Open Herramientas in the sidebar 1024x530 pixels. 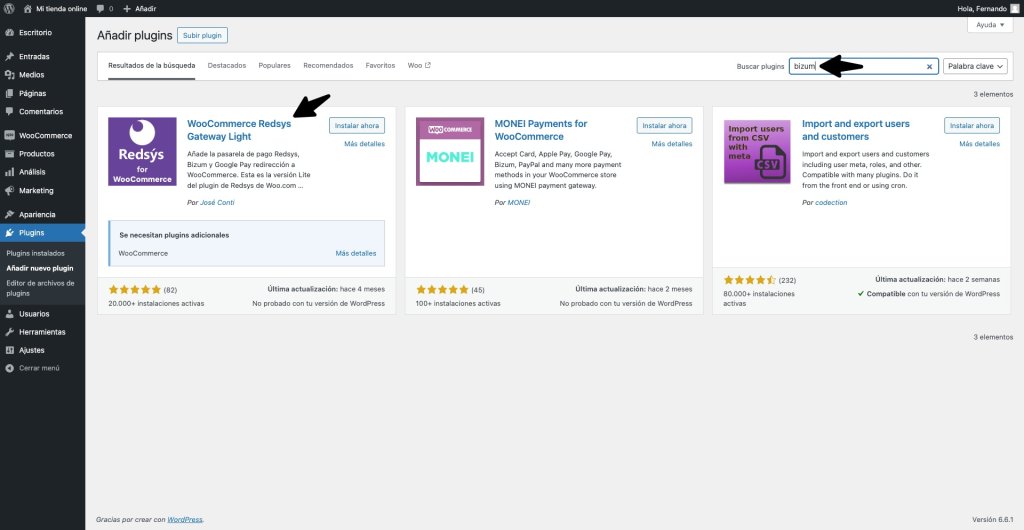pyautogui.click(x=42, y=332)
